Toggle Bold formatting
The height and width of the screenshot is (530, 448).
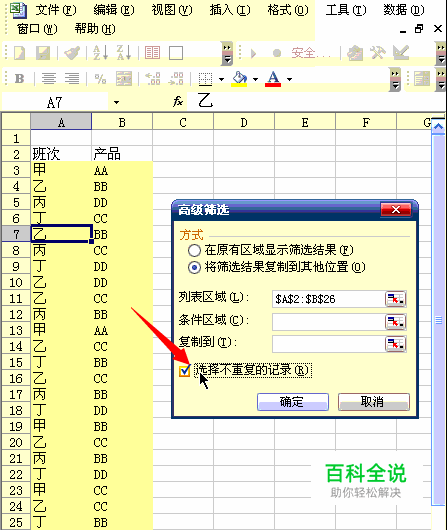pyautogui.click(x=19, y=79)
